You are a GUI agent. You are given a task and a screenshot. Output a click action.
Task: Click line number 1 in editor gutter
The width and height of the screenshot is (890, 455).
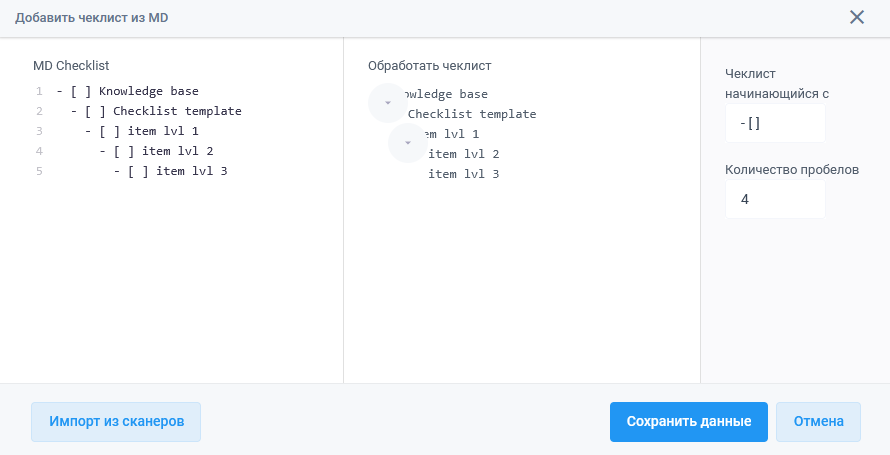click(38, 91)
